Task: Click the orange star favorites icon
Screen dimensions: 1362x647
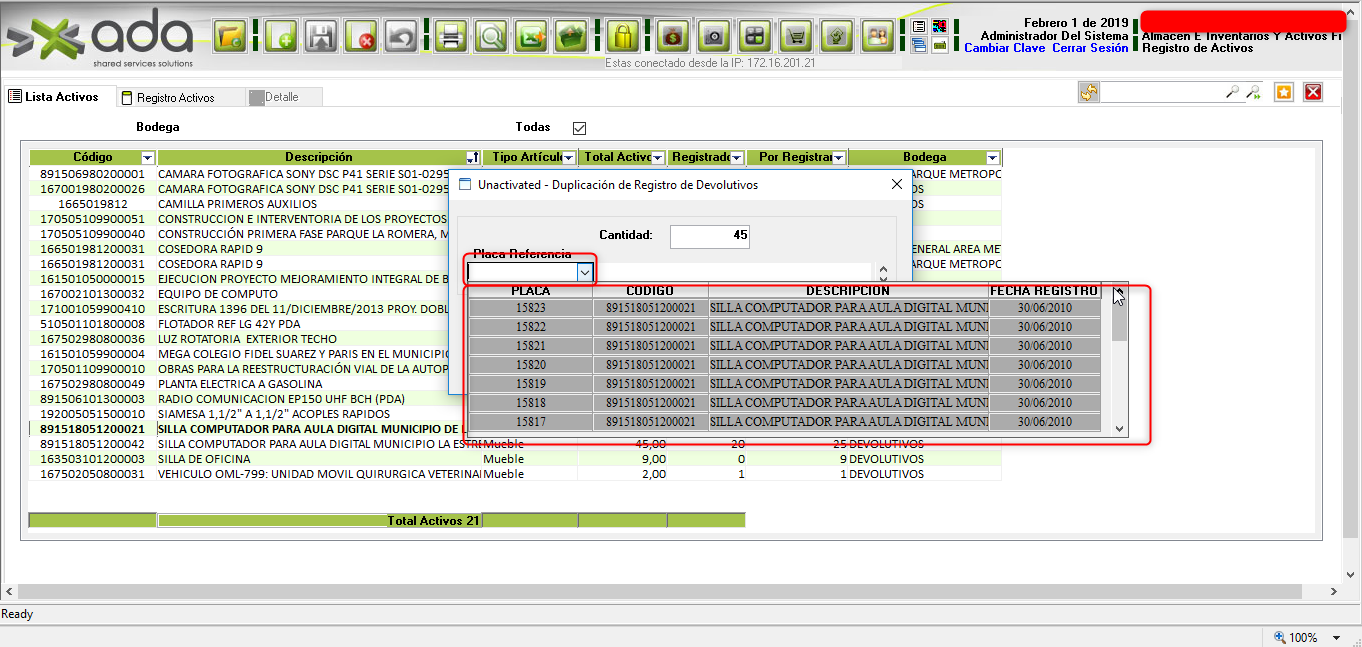Action: [x=1284, y=92]
